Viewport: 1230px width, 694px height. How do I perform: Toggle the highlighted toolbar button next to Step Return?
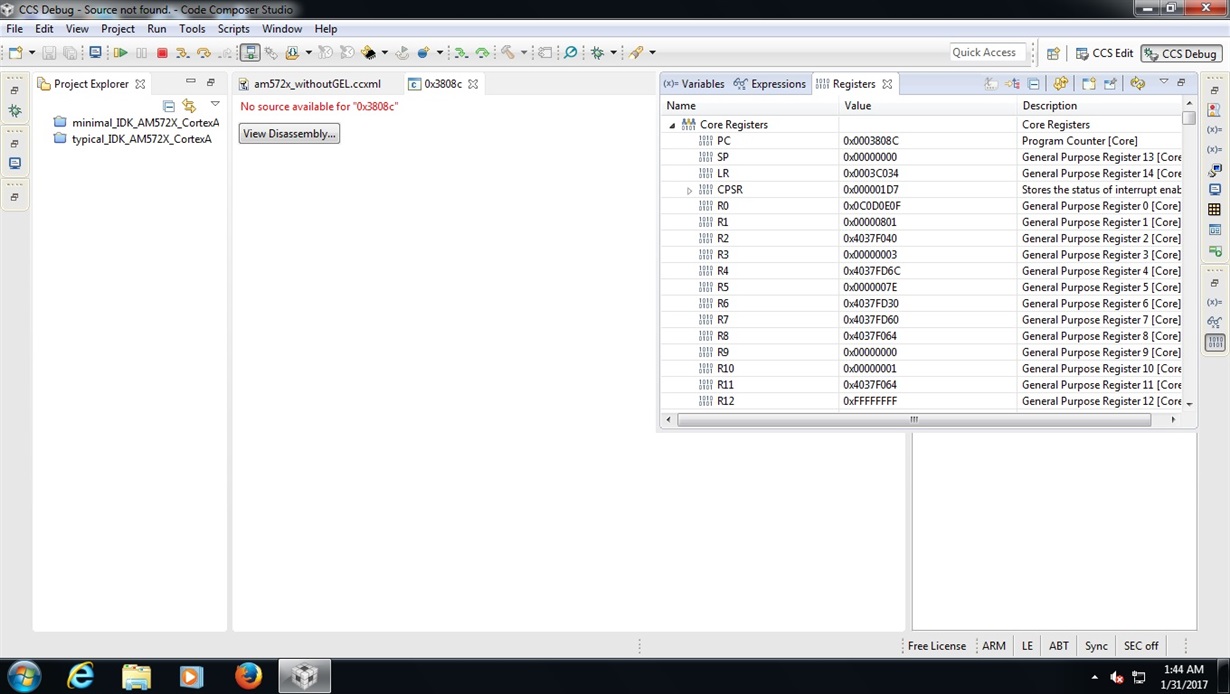click(250, 52)
